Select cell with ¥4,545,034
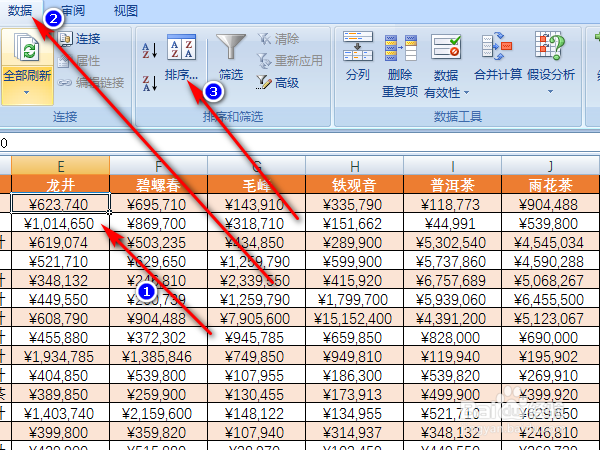The width and height of the screenshot is (600, 450). [550, 242]
